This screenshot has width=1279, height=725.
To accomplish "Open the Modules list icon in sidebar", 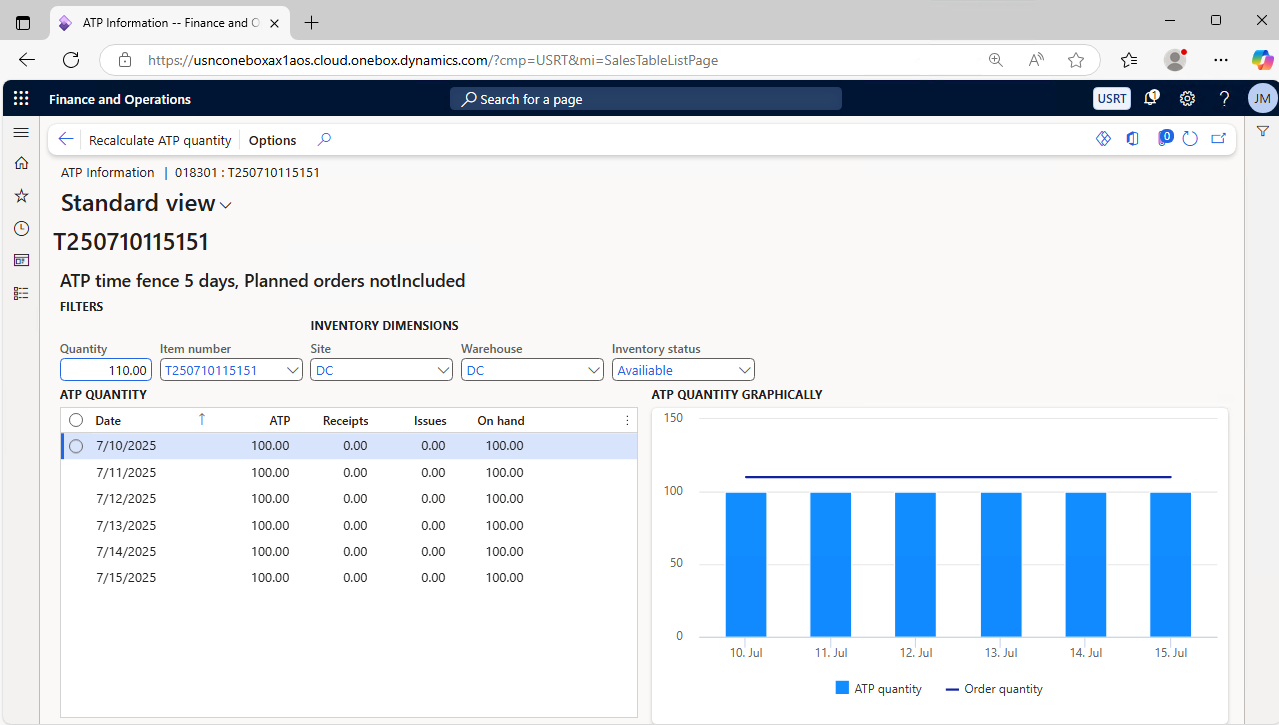I will [21, 293].
